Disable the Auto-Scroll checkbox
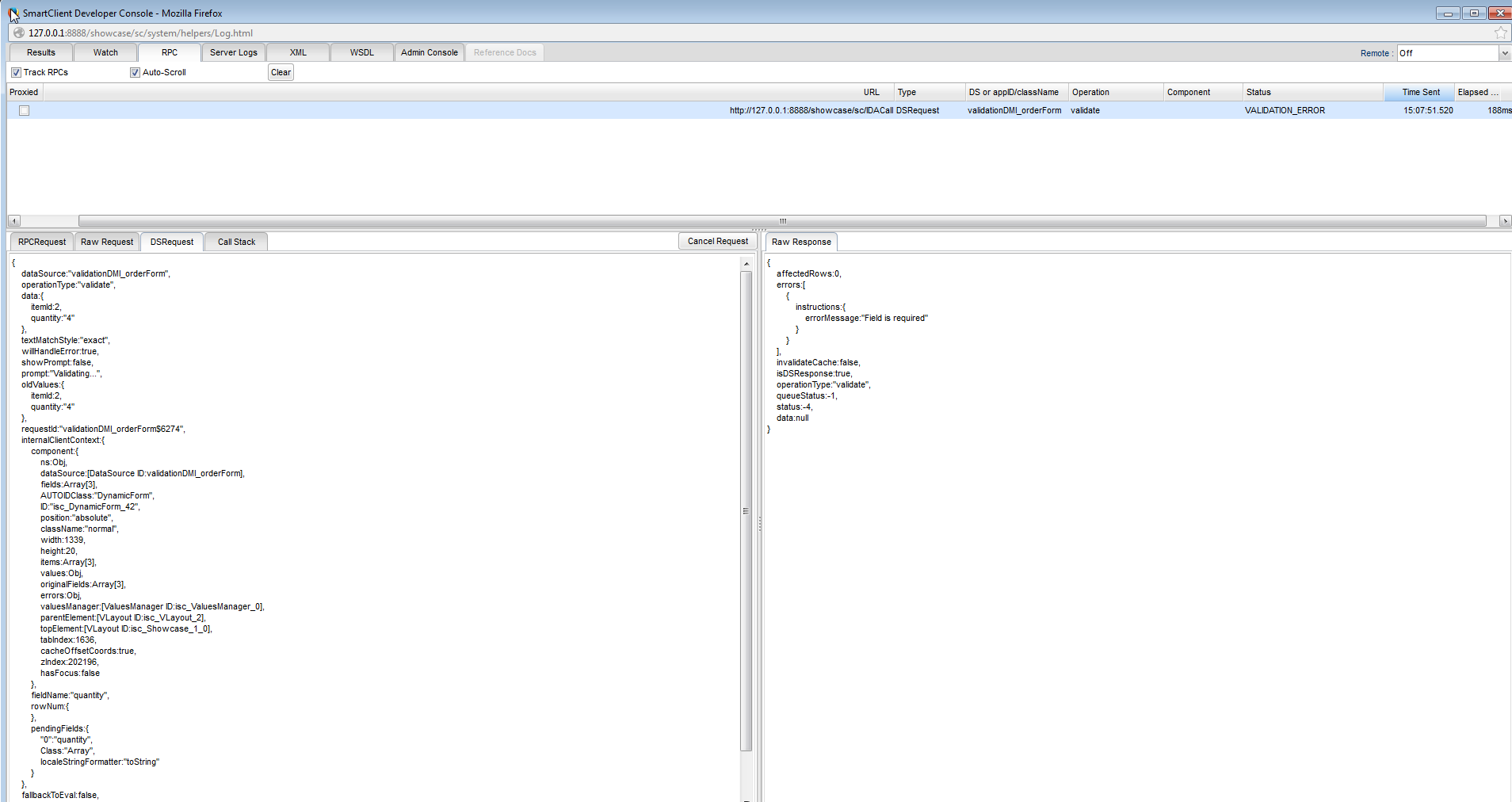This screenshot has width=1512, height=802. (135, 72)
